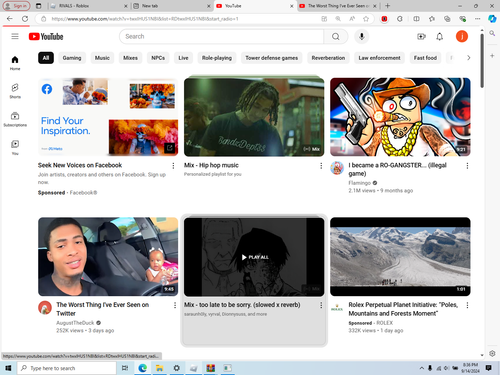Open Seek New Voices on Facebook title
The image size is (500, 375).
coord(80,165)
